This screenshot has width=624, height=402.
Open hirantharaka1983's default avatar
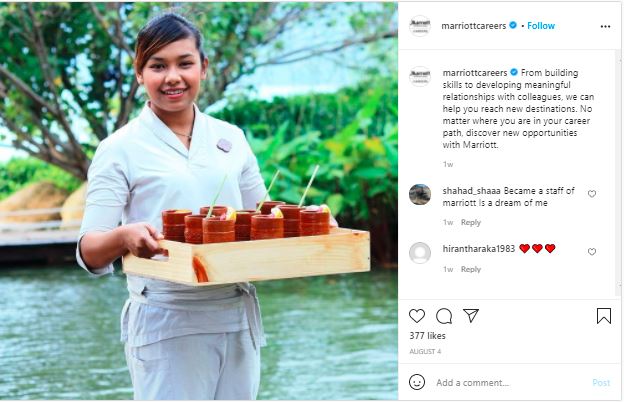point(420,252)
